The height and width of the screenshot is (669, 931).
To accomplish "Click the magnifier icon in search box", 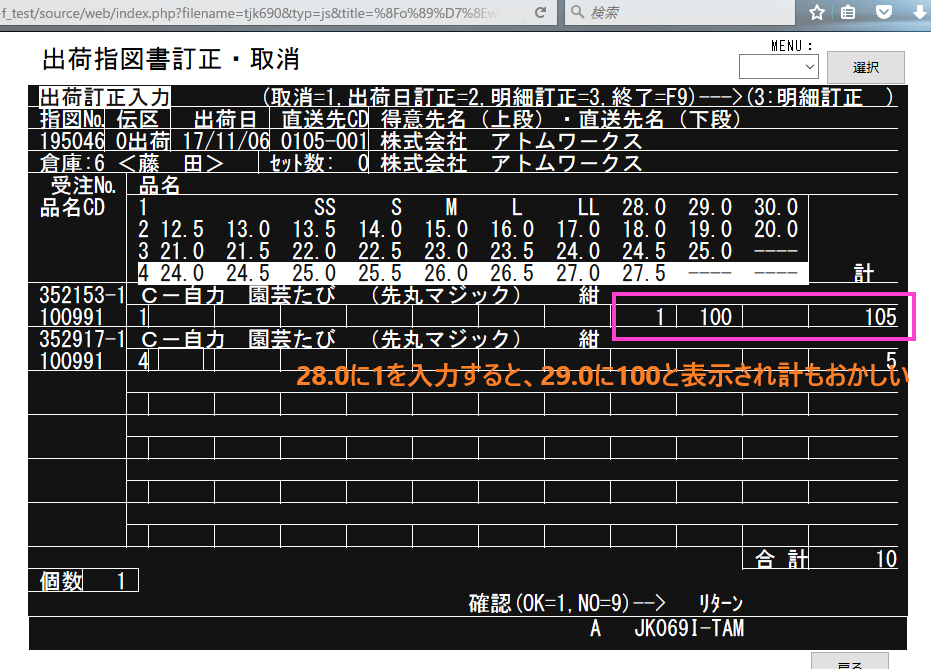I will [x=578, y=13].
